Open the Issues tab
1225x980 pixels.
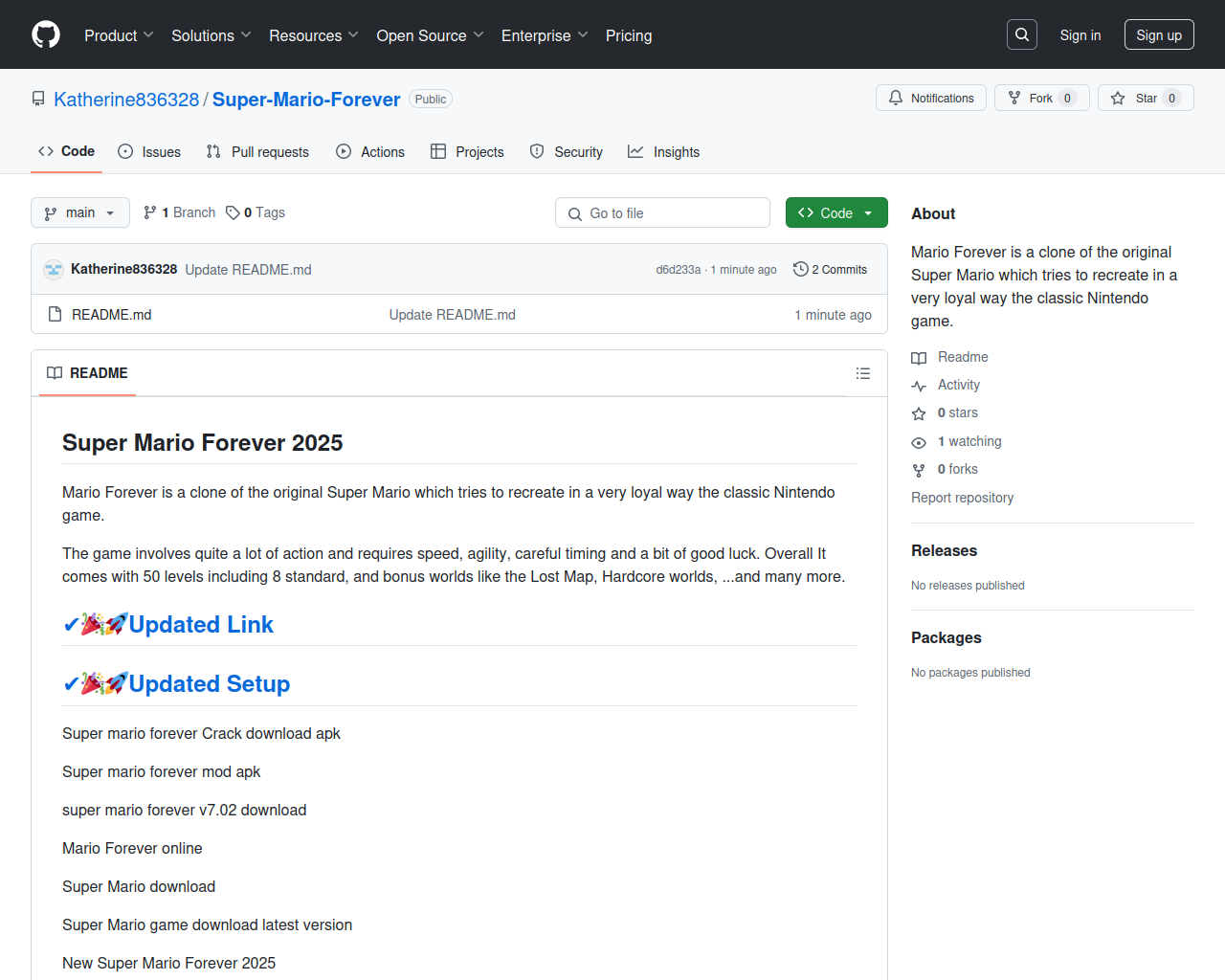pyautogui.click(x=149, y=152)
